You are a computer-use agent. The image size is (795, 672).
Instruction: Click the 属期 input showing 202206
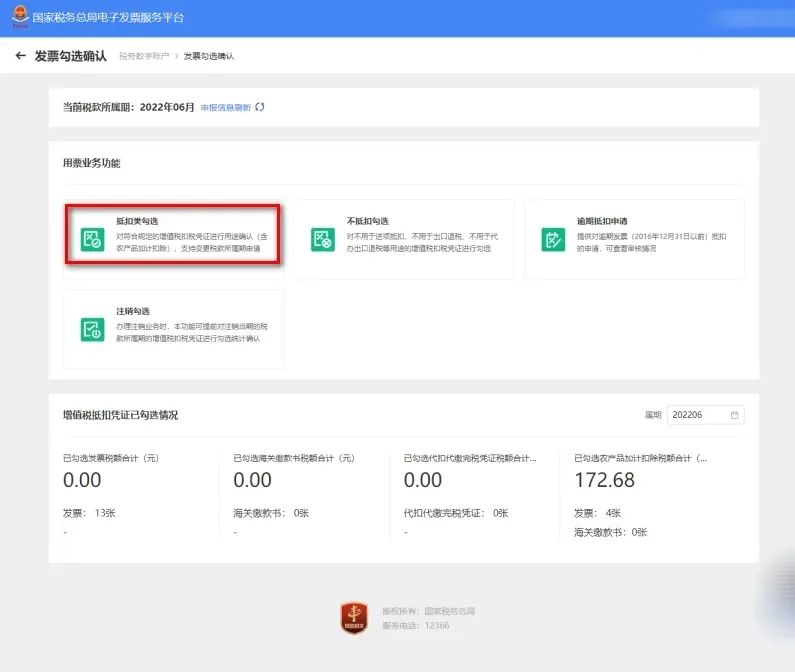pos(706,415)
